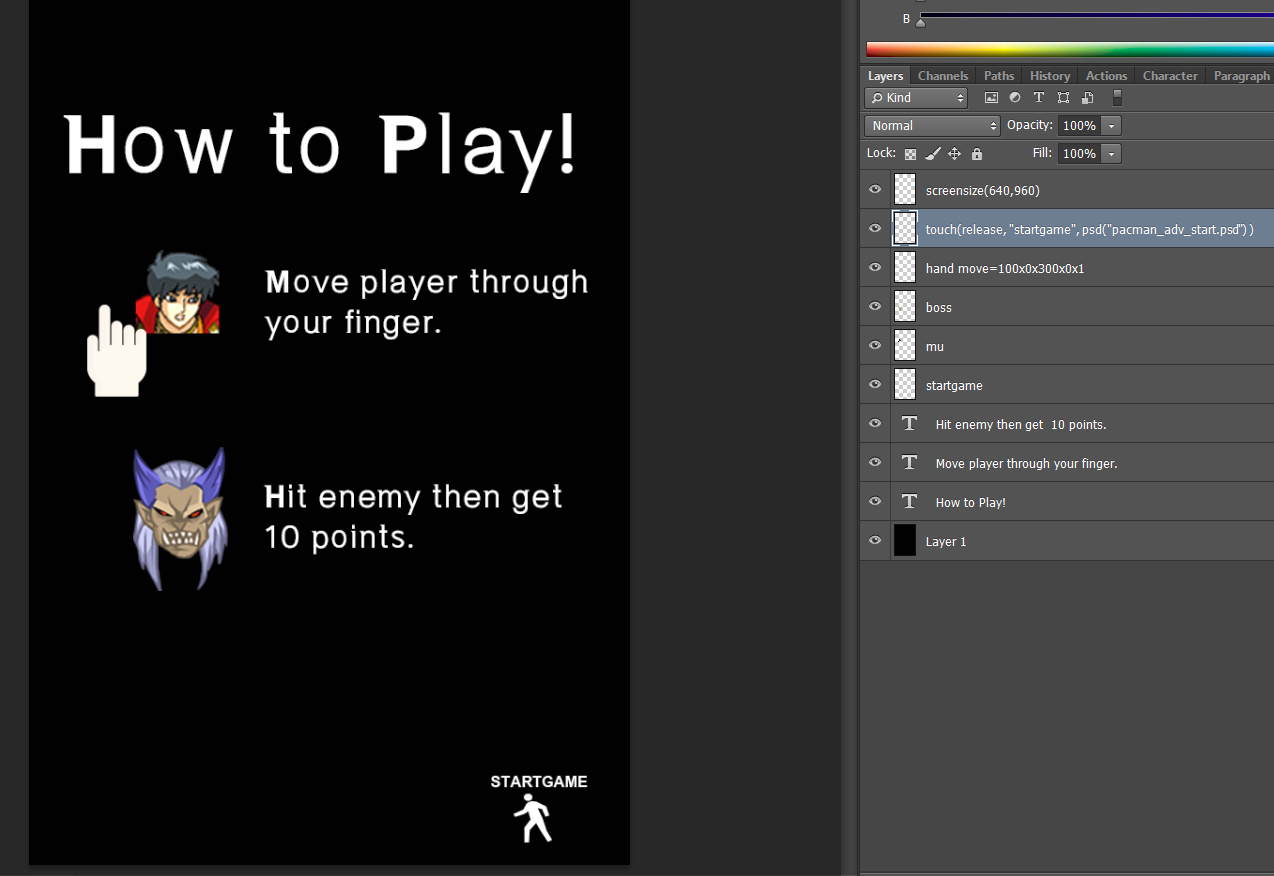This screenshot has height=876, width=1274.
Task: Click the lock image pixels brush icon
Action: (932, 154)
